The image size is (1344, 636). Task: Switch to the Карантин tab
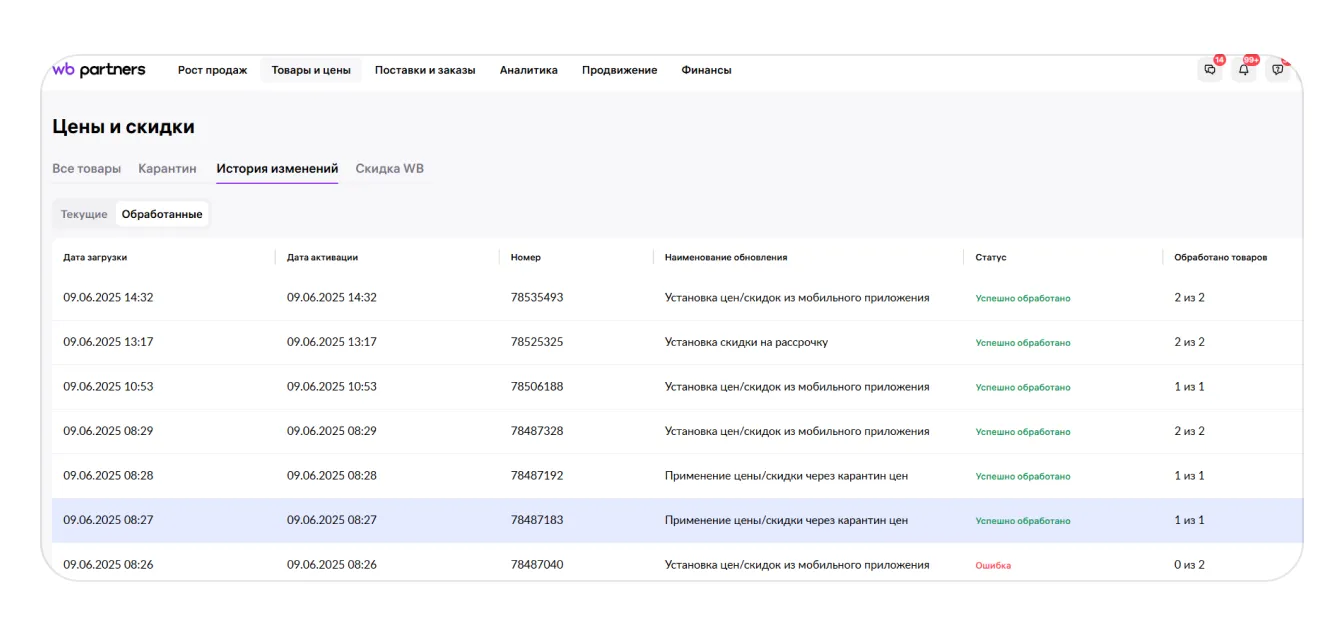click(x=167, y=169)
